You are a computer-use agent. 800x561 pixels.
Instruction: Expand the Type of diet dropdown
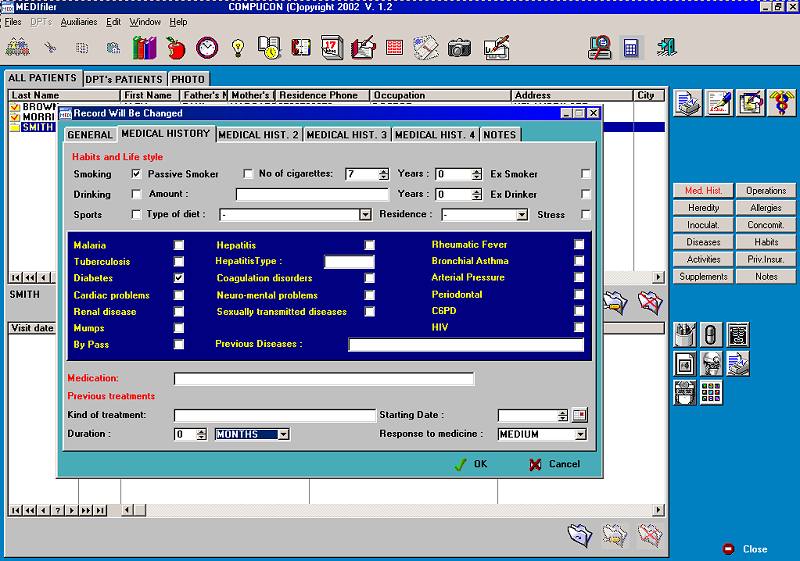(365, 215)
